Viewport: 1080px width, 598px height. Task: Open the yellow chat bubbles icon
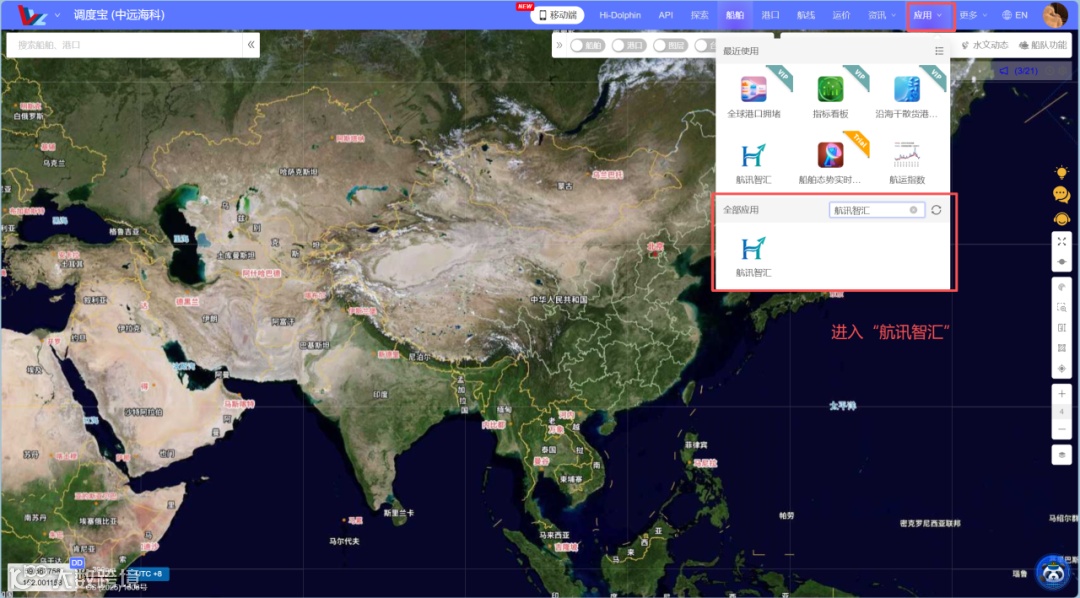pyautogui.click(x=1061, y=196)
